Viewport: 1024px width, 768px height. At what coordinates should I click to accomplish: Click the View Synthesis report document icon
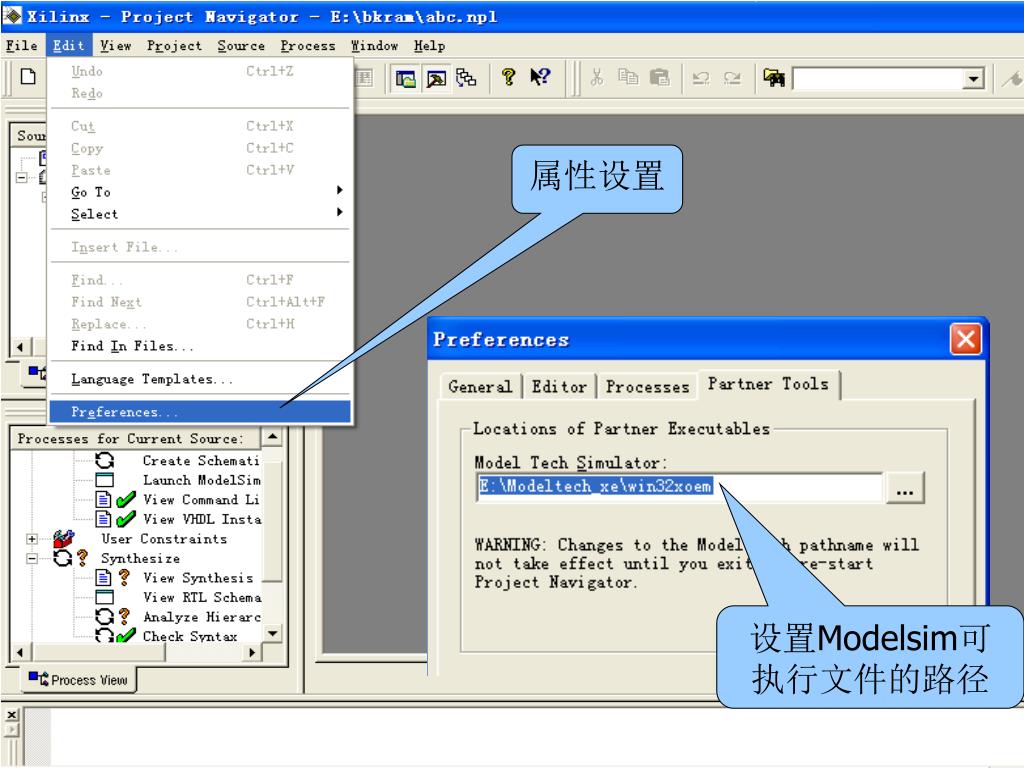click(x=103, y=577)
